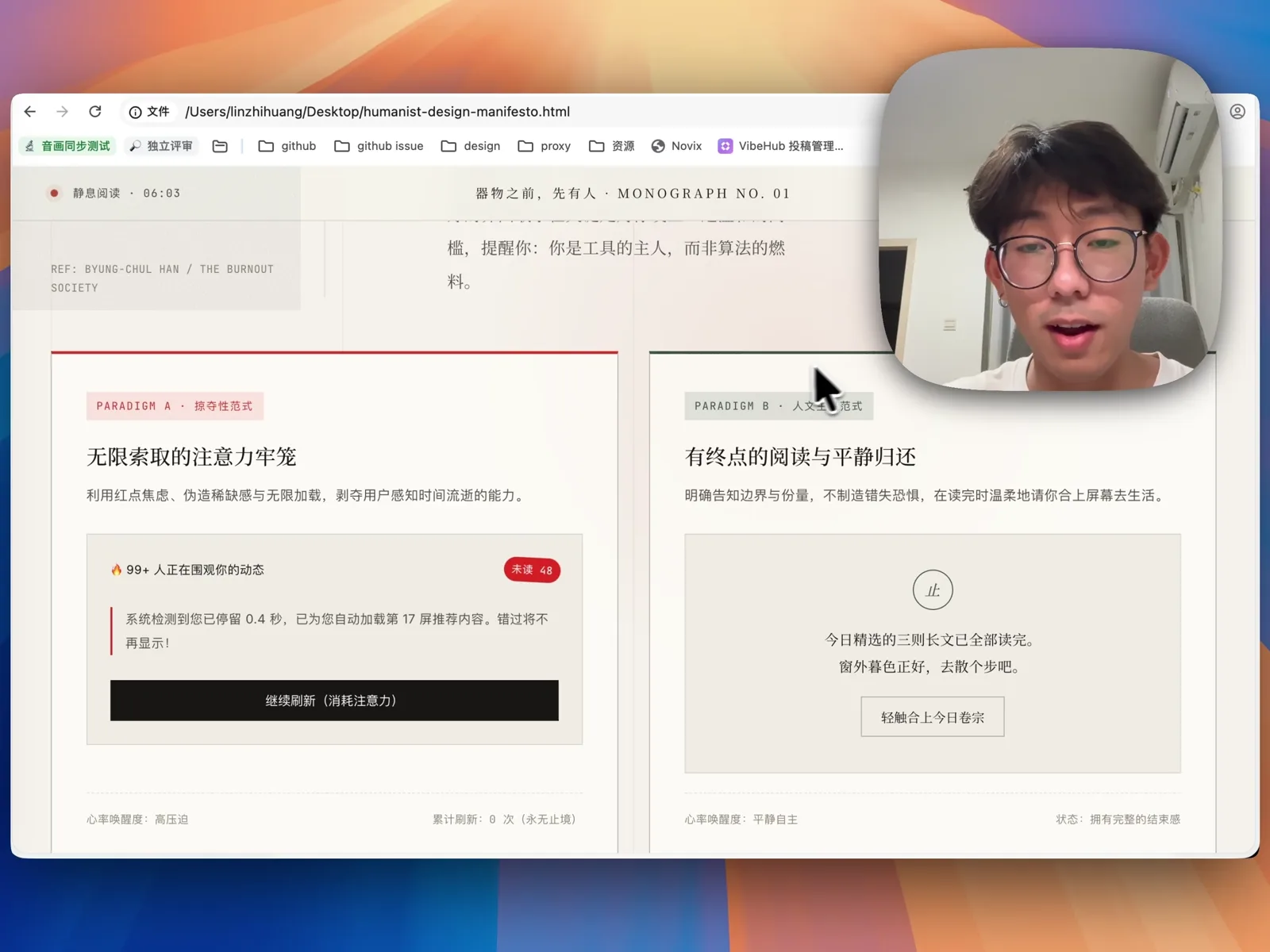Click the browser forward arrow
The image size is (1270, 952).
tap(62, 112)
